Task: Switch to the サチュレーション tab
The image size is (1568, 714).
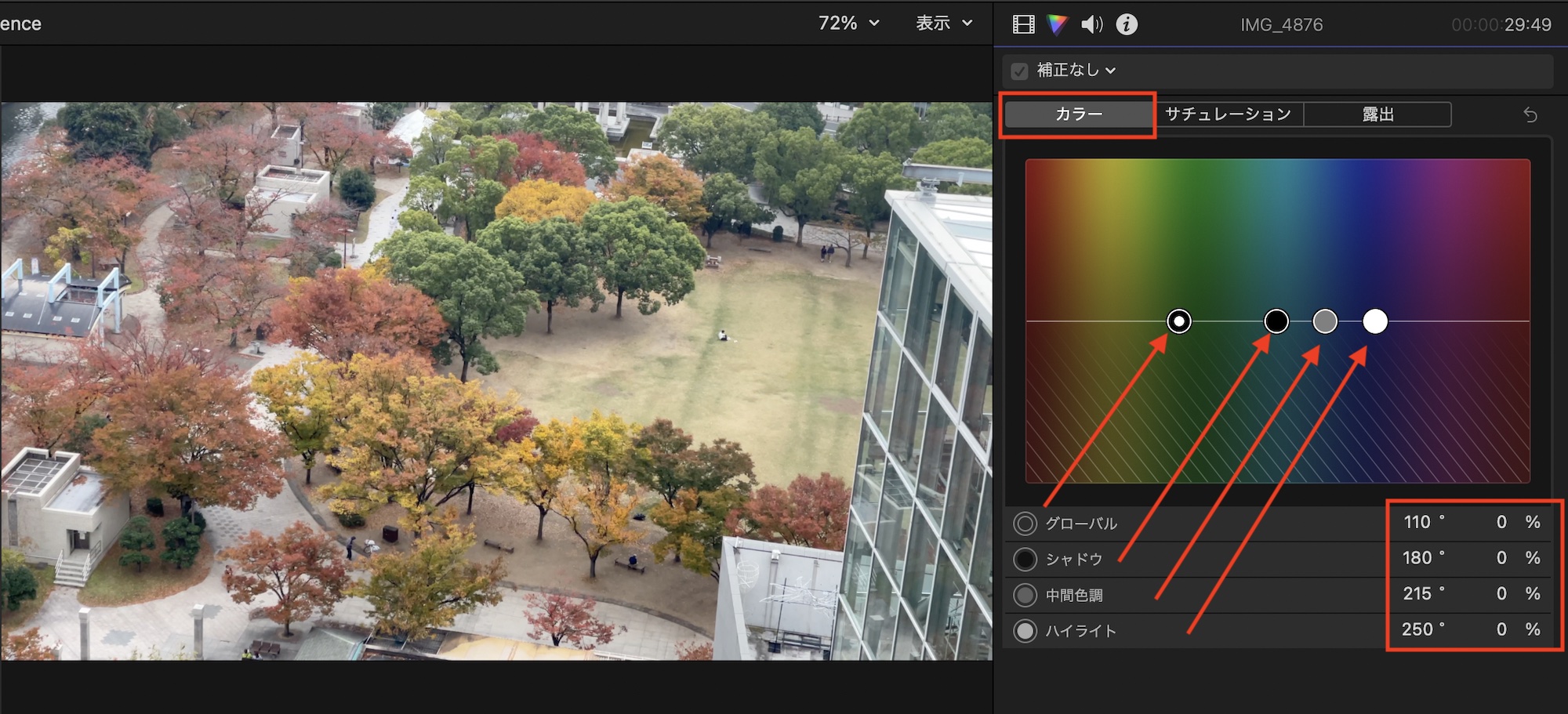Action: pyautogui.click(x=1228, y=114)
